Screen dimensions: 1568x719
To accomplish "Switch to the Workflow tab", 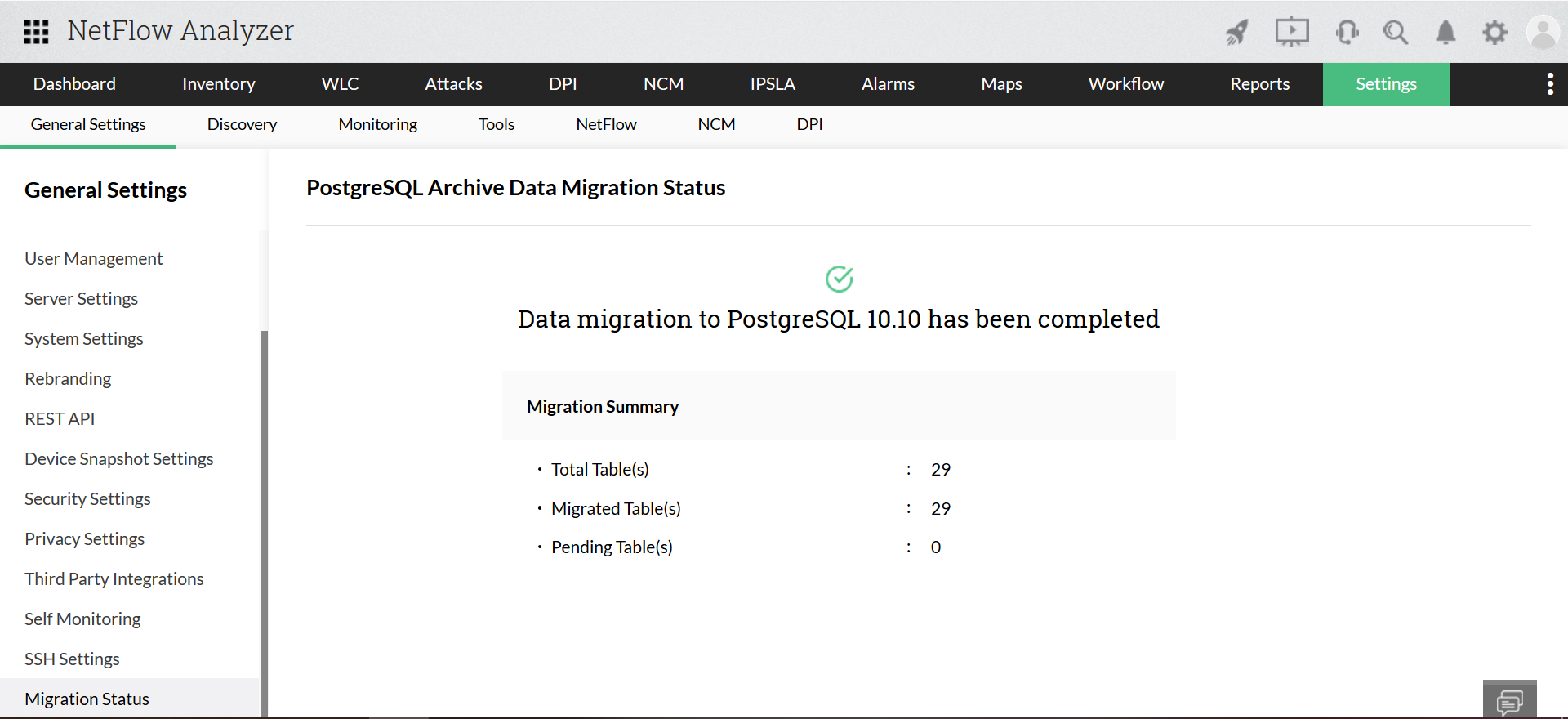I will point(1126,84).
